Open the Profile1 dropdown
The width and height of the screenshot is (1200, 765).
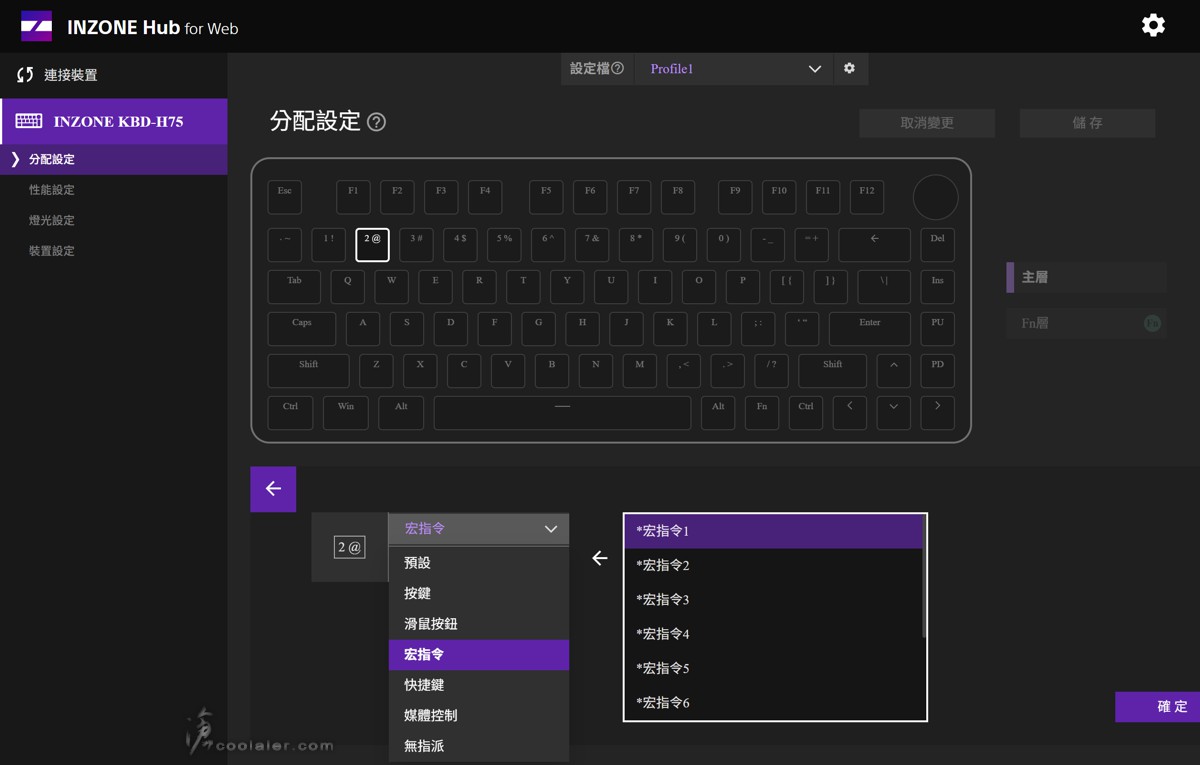pos(735,68)
